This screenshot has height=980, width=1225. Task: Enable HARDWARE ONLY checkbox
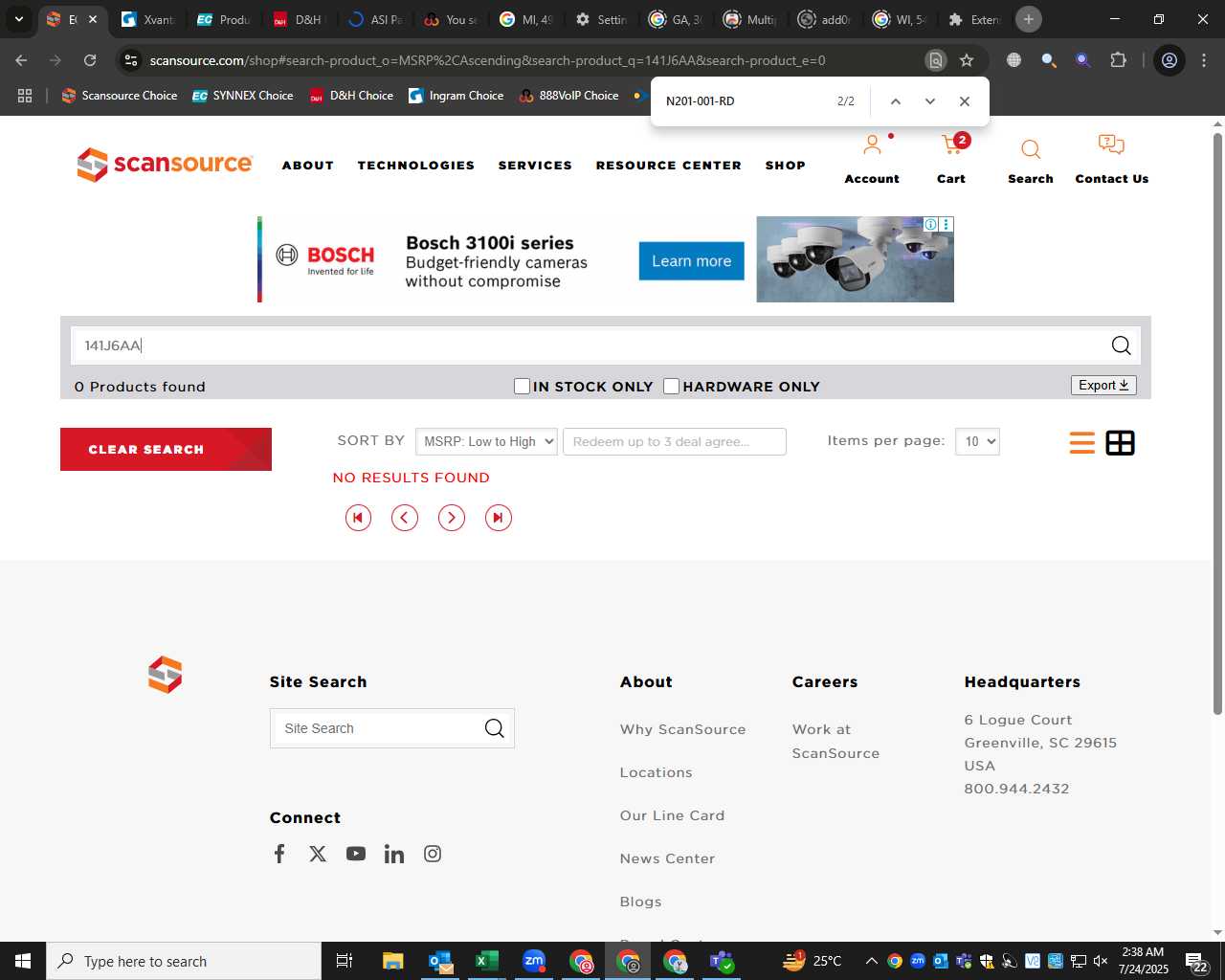click(x=671, y=386)
